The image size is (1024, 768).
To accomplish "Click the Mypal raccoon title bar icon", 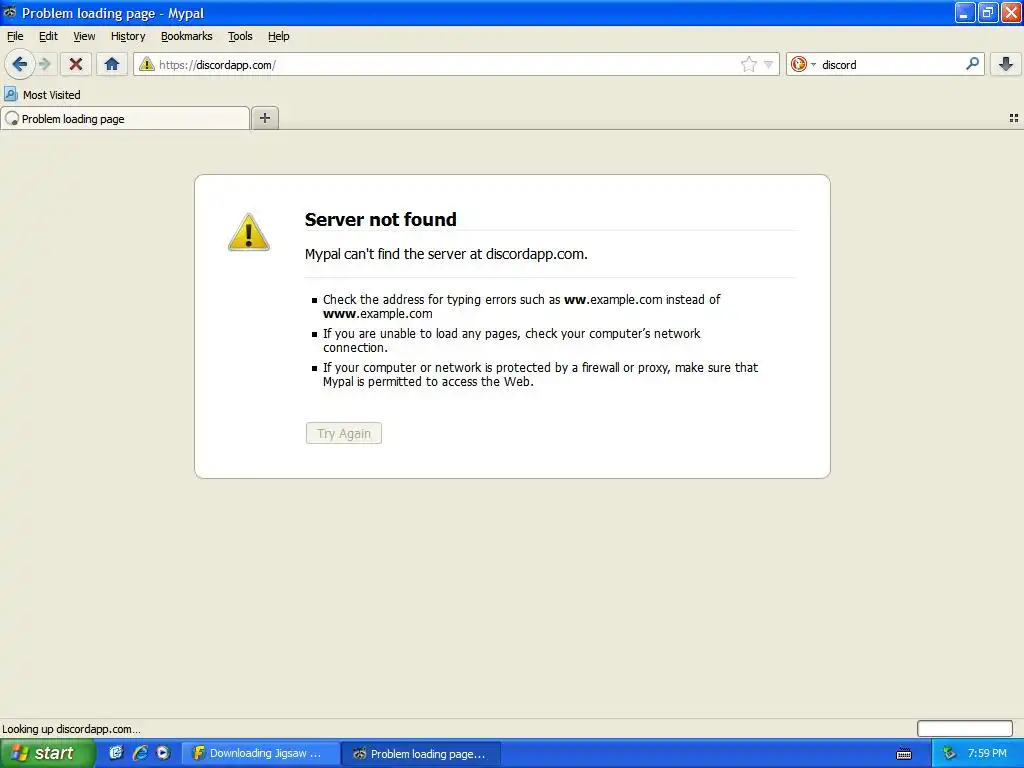I will [x=10, y=12].
